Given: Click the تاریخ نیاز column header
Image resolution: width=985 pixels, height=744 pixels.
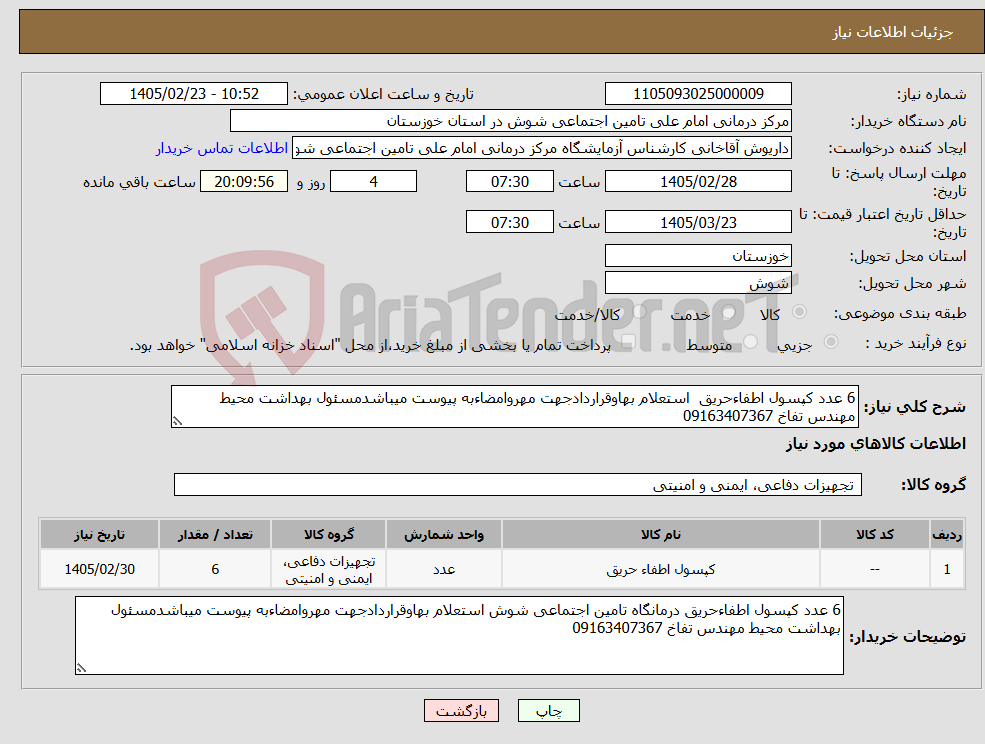Looking at the screenshot, I should 99,534.
